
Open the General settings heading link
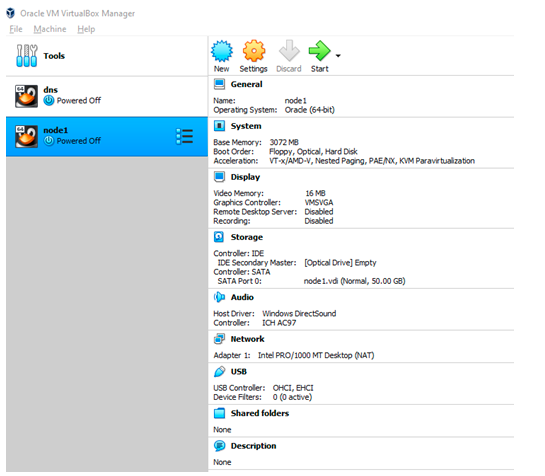(246, 84)
